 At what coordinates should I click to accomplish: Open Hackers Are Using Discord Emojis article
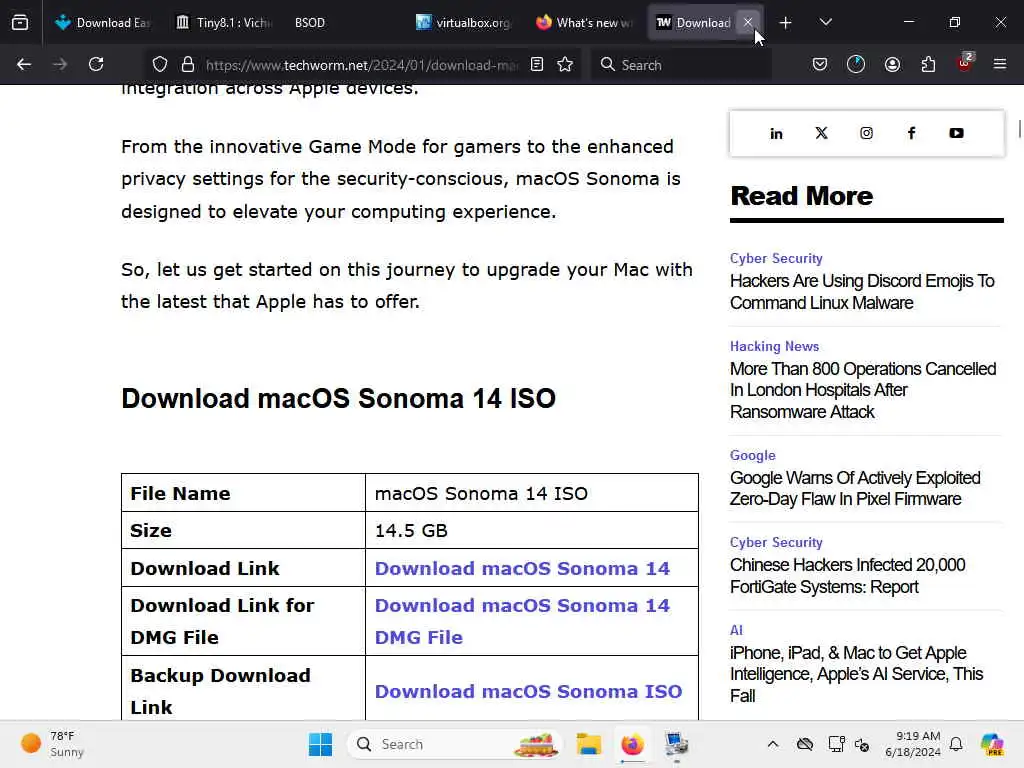(862, 292)
